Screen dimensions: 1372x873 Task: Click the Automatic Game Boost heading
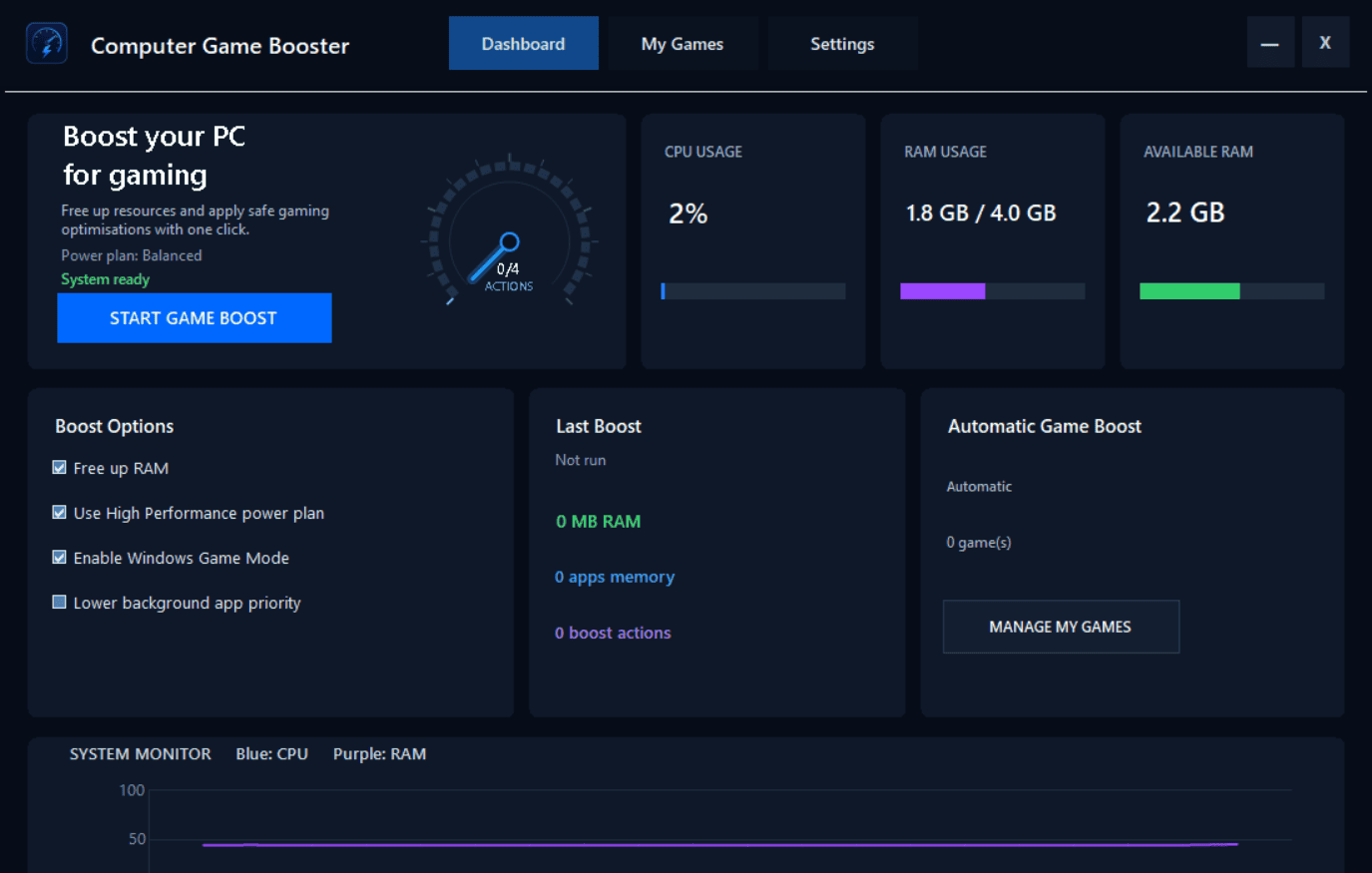(1045, 427)
